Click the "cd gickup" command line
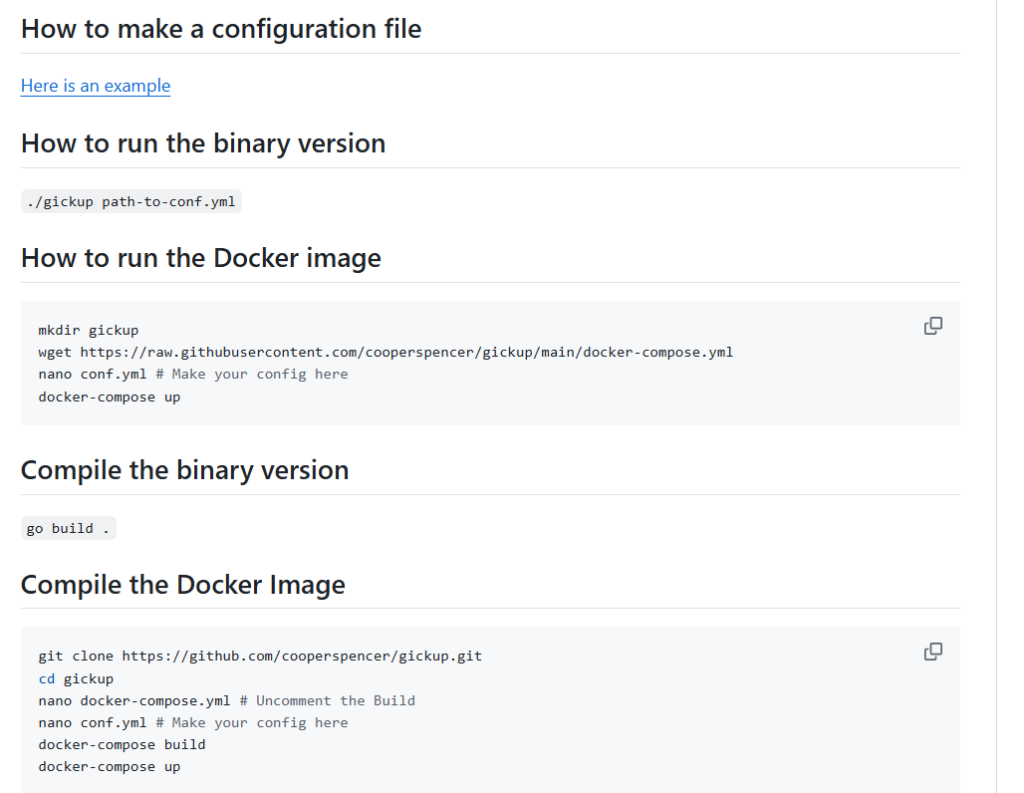This screenshot has height=793, width=1024. tap(76, 679)
